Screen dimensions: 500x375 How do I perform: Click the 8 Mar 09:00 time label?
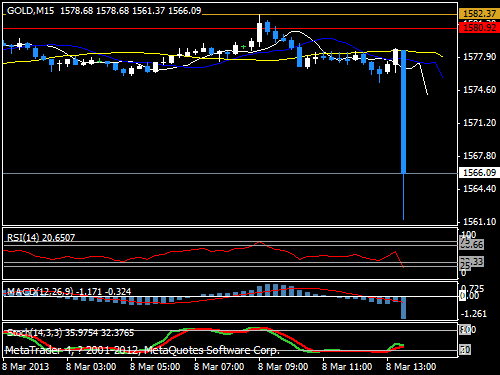283,367
